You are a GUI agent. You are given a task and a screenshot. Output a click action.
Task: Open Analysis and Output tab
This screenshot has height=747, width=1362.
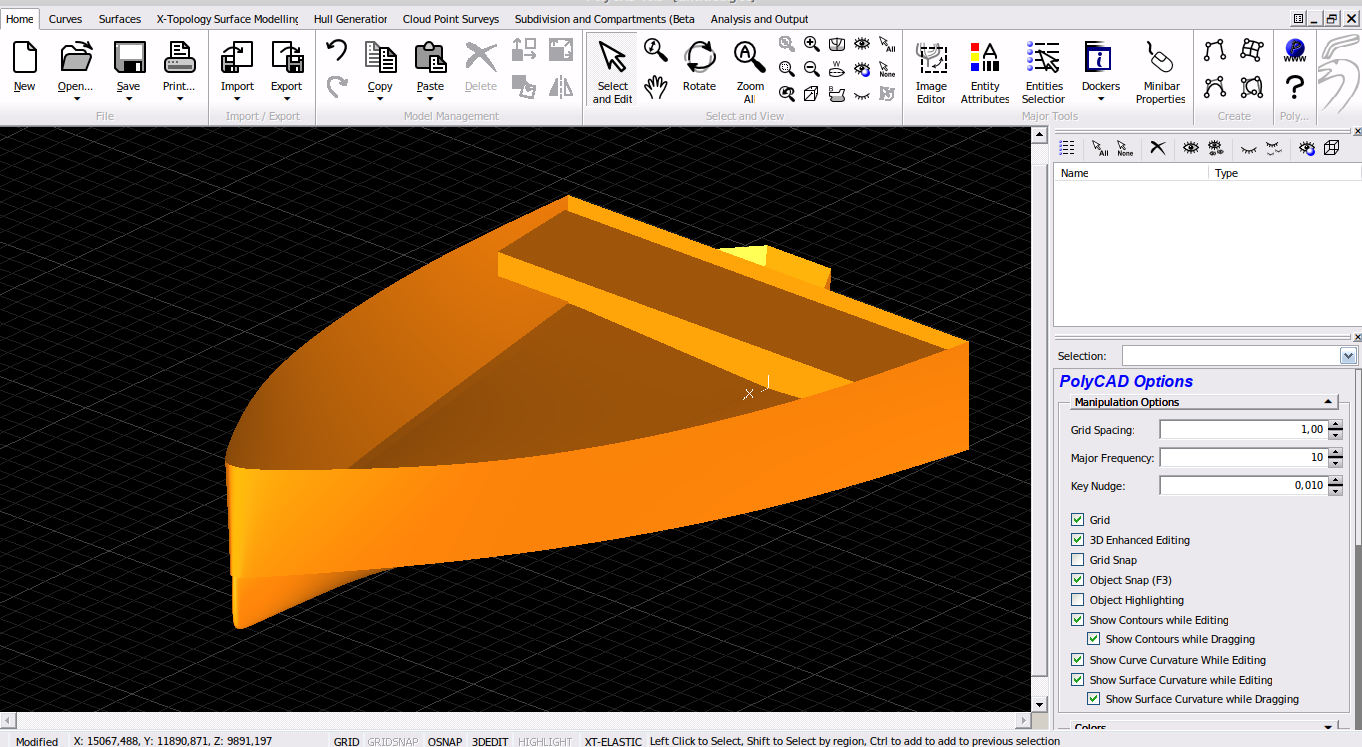coord(759,19)
